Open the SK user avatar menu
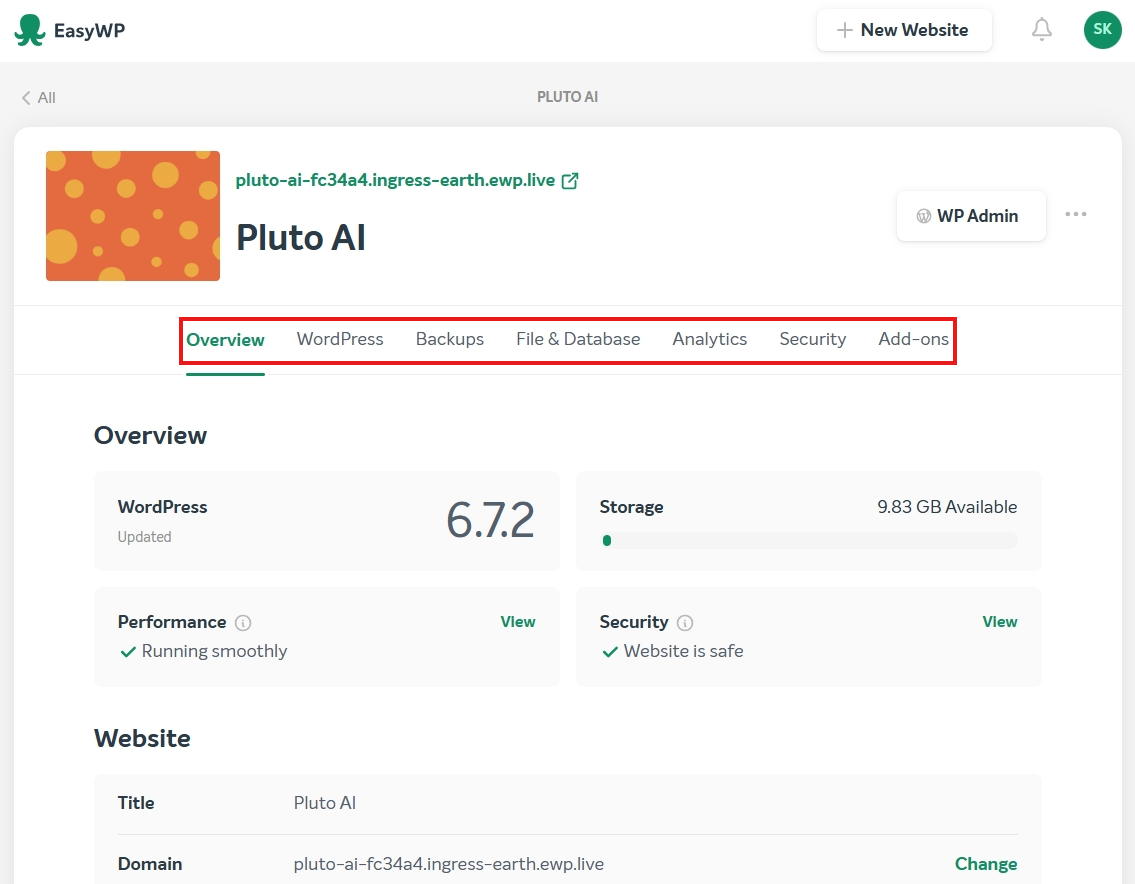This screenshot has width=1135, height=884. (1102, 30)
